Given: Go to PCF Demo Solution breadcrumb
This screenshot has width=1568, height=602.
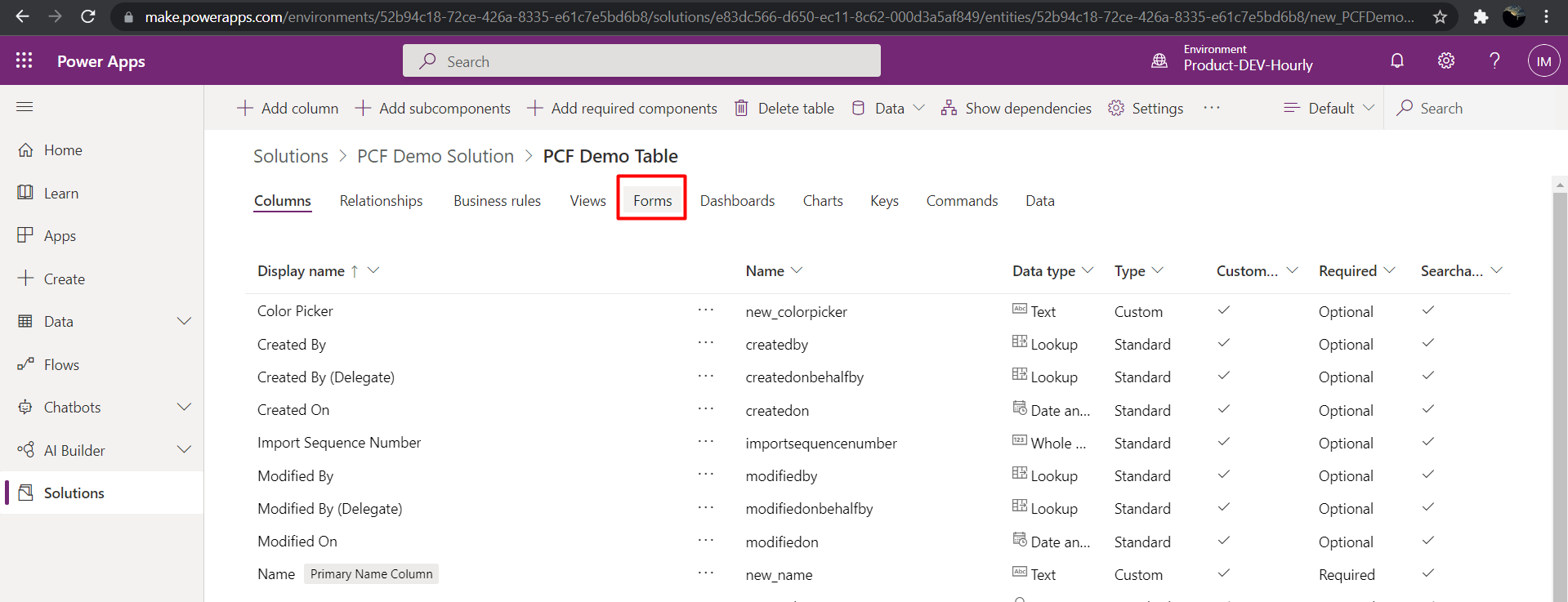Looking at the screenshot, I should 435,156.
